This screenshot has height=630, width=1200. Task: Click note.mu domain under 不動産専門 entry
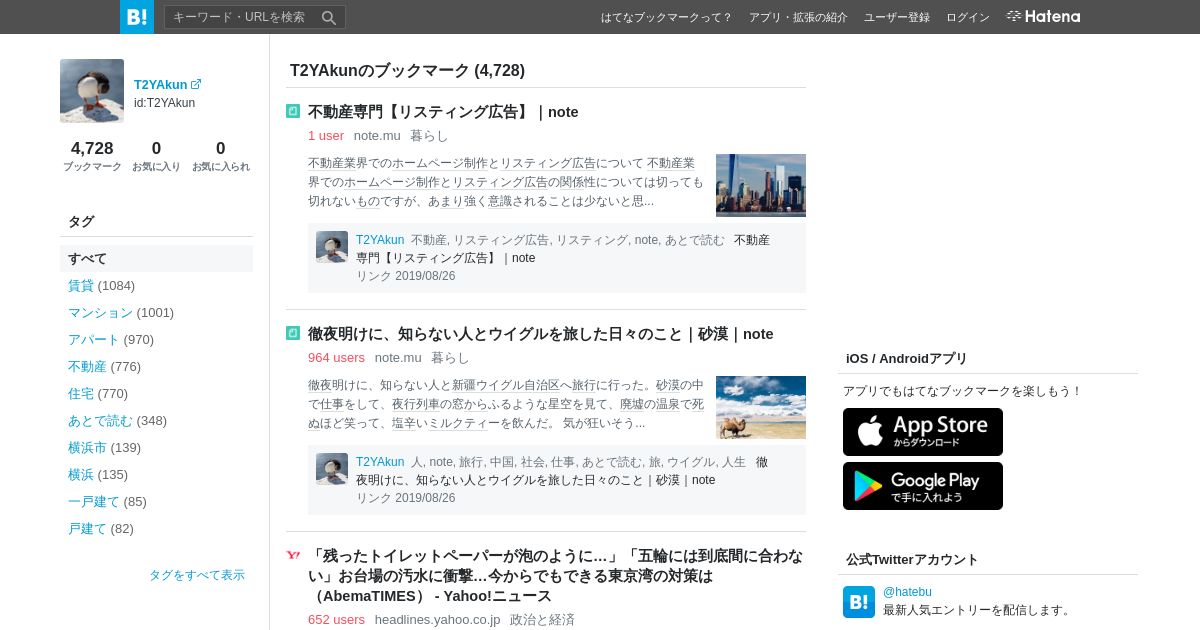click(377, 135)
